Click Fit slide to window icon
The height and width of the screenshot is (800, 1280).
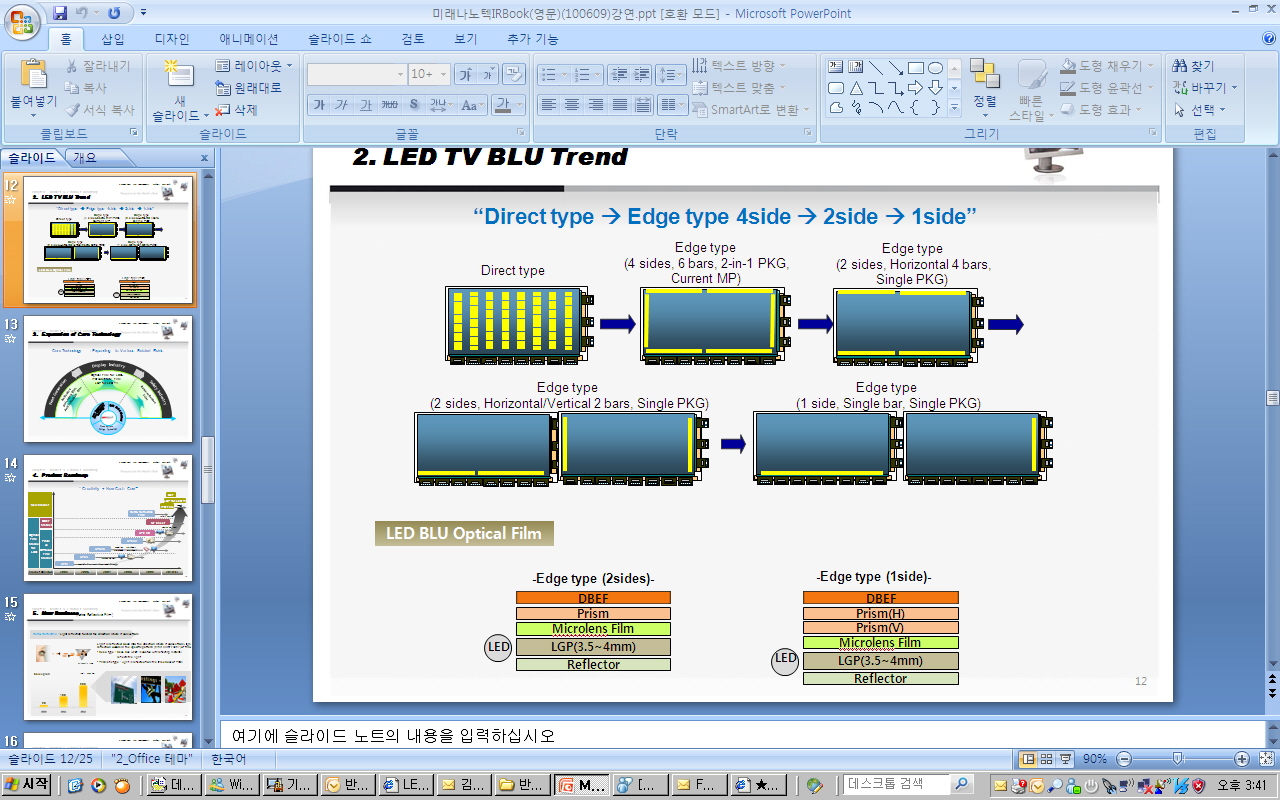point(1265,759)
